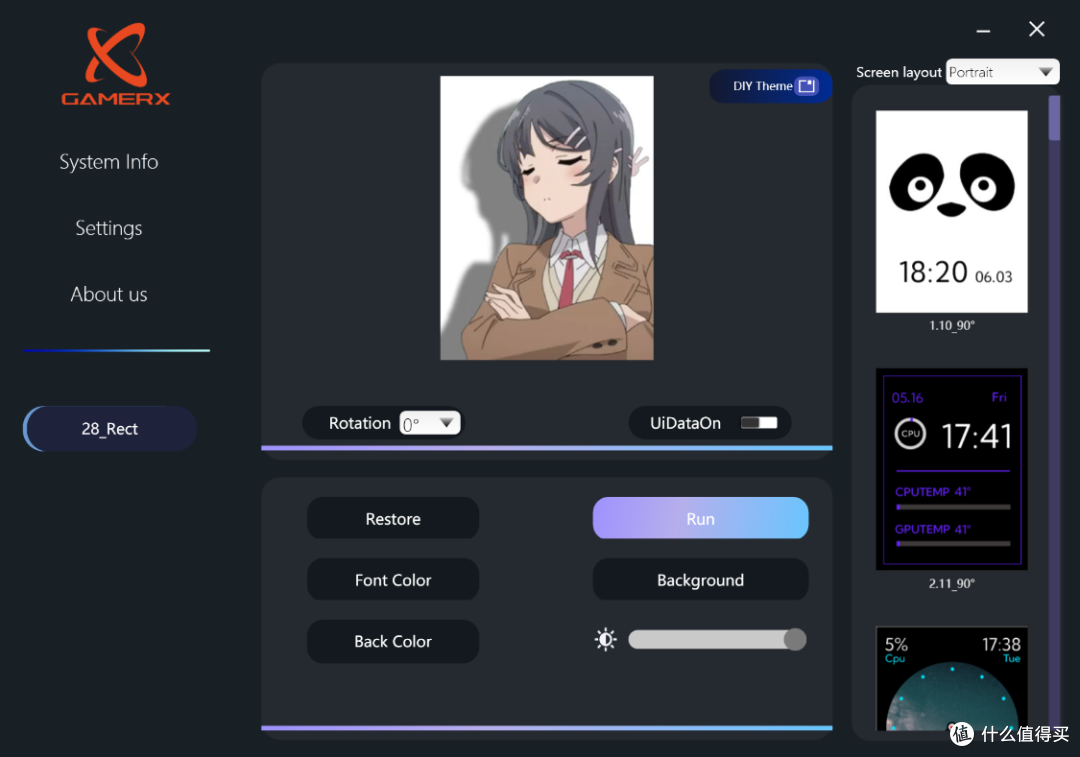Select the 2.11_90° CPU temp theme

[x=952, y=469]
